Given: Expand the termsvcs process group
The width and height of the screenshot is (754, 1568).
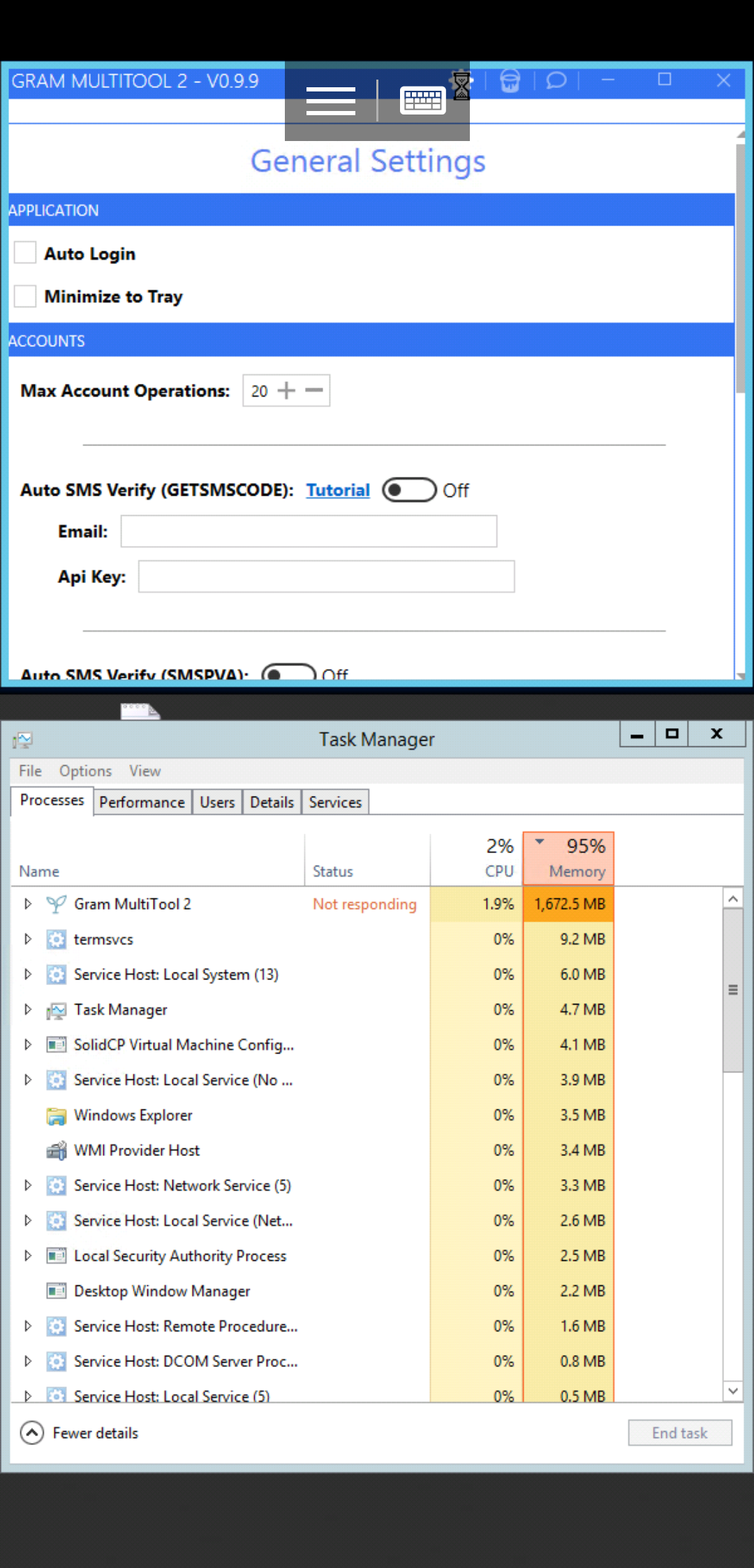Looking at the screenshot, I should pyautogui.click(x=28, y=939).
